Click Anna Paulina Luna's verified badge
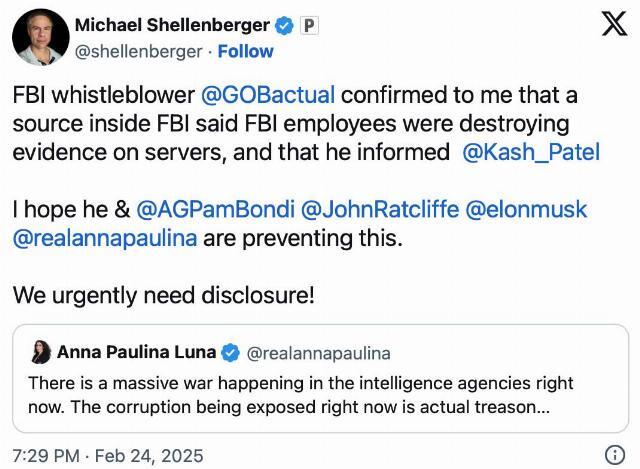Image resolution: width=640 pixels, height=469 pixels. coord(230,353)
